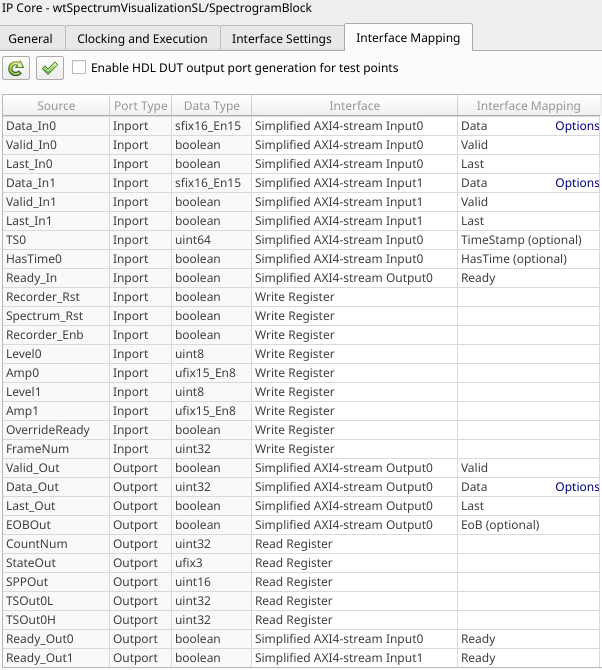The height and width of the screenshot is (670, 602).
Task: Click Last mapping cell for Last_Out row
Action: [x=529, y=505]
